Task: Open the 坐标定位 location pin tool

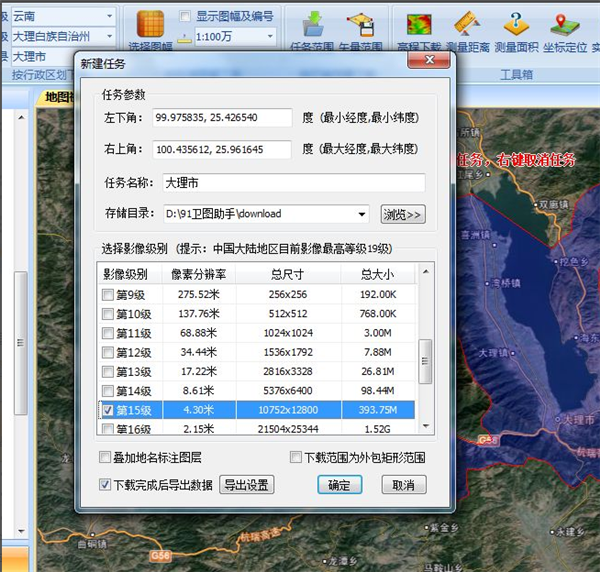Action: tap(564, 24)
